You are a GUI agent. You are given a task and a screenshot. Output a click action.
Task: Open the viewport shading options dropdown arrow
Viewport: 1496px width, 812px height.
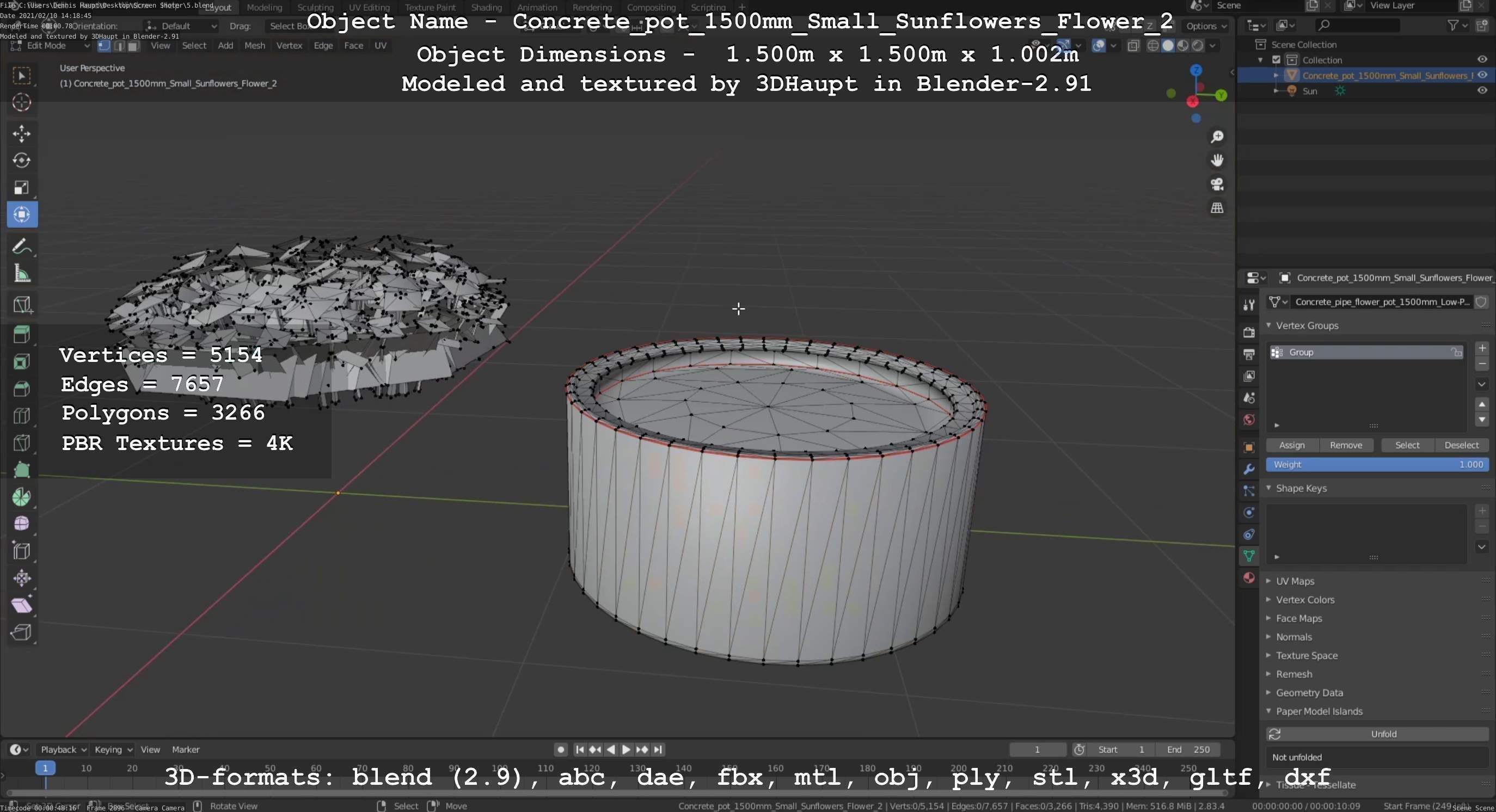pyautogui.click(x=1212, y=46)
